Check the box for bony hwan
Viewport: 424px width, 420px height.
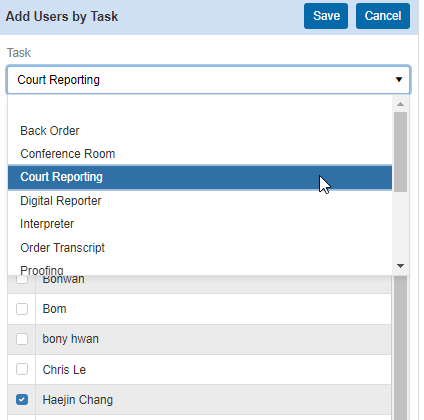pyautogui.click(x=22, y=339)
